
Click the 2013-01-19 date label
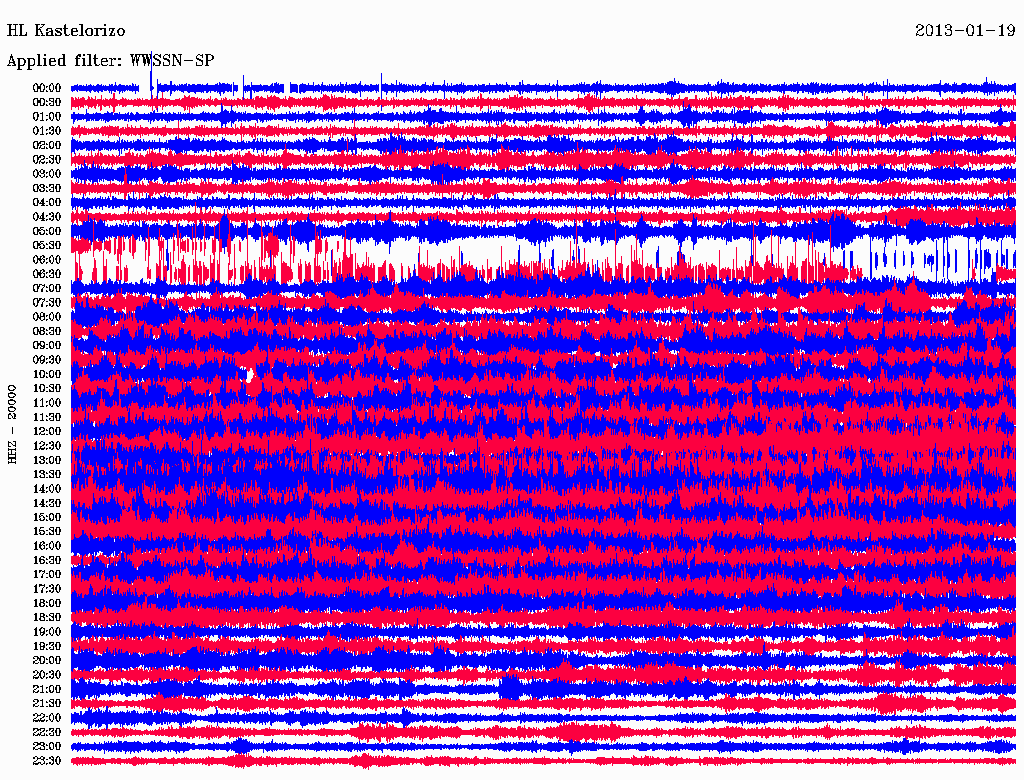pyautogui.click(x=965, y=31)
